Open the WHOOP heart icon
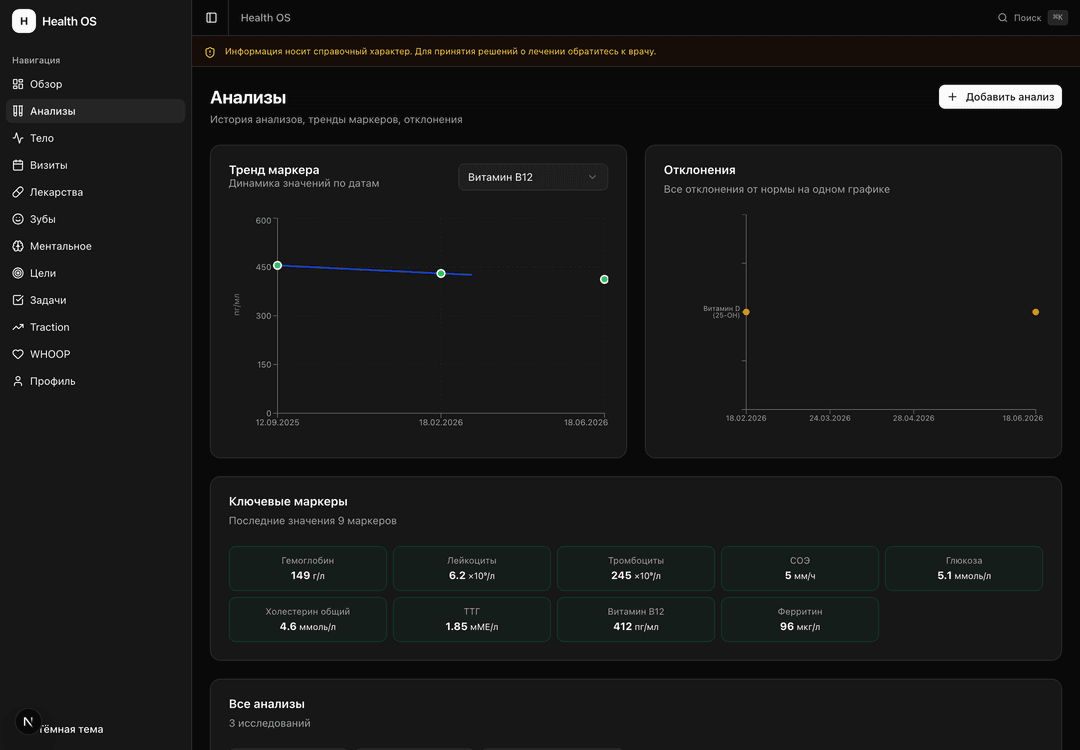This screenshot has width=1080, height=750. 18,354
